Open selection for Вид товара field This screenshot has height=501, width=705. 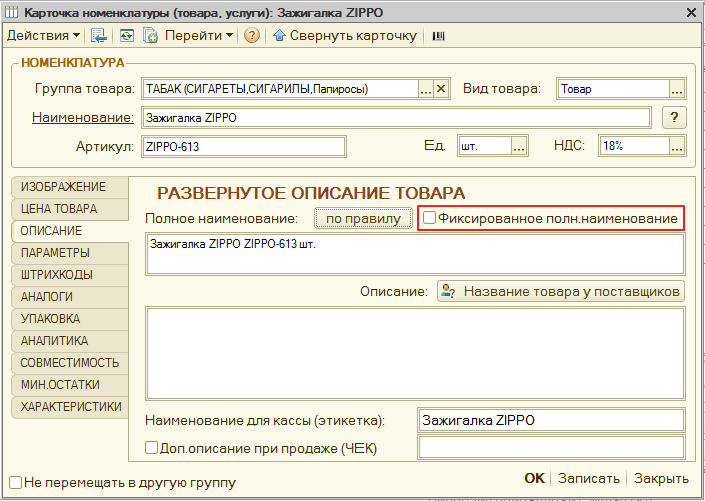[677, 89]
